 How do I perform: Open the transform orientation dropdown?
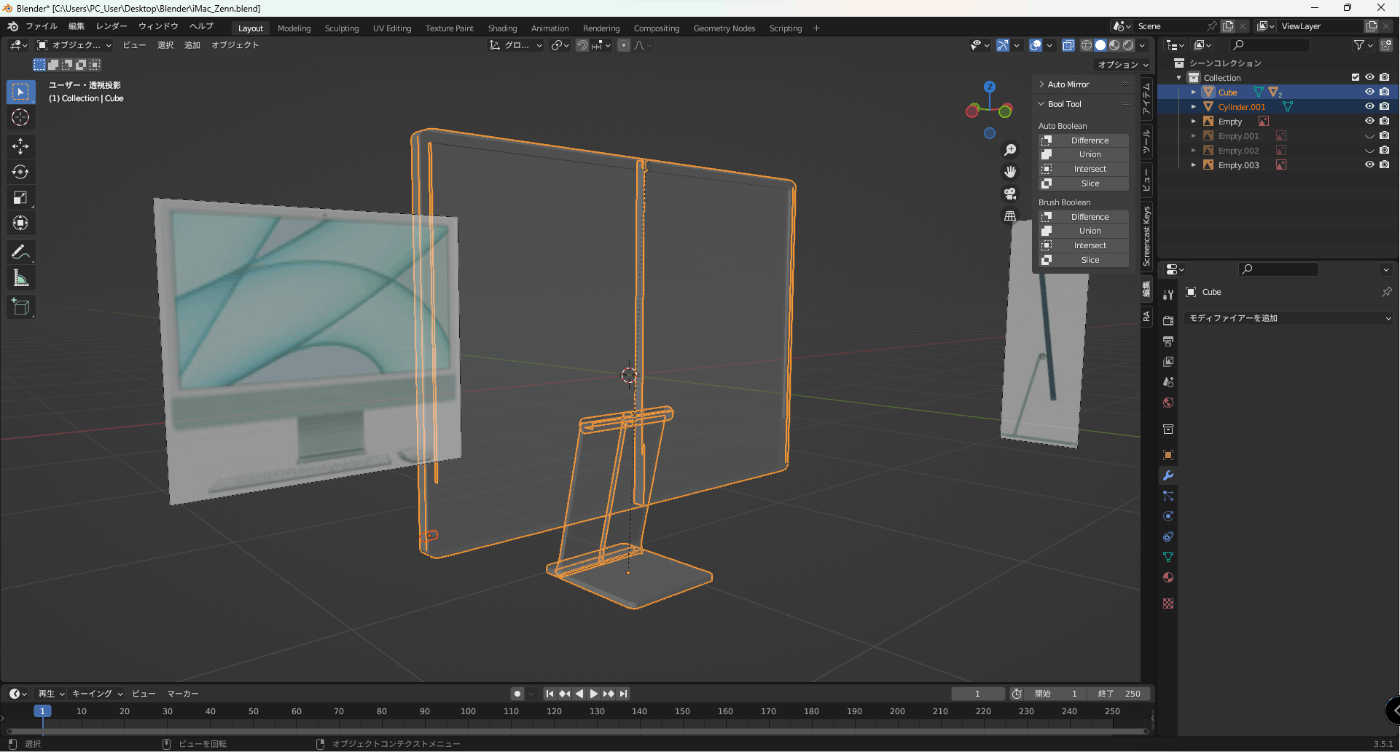point(515,45)
